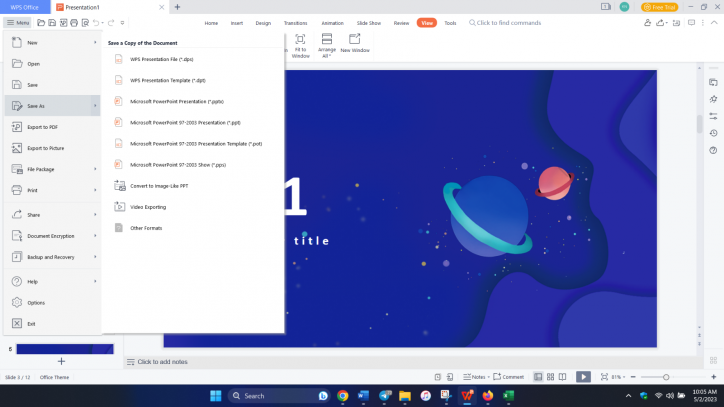Click to add notes area
The image size is (724, 407).
click(x=163, y=362)
